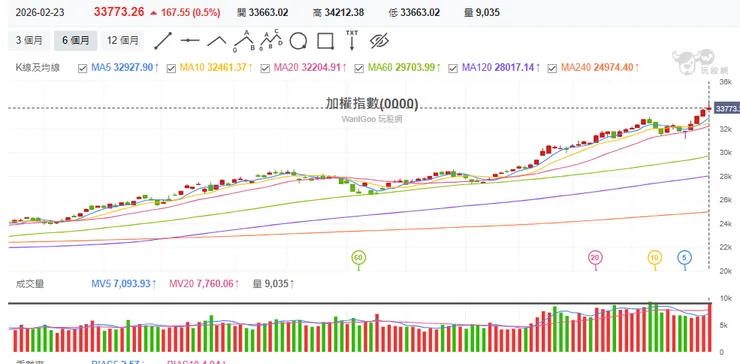Viewport: 740px width, 364px height.
Task: Toggle the hide drawings eye icon
Action: click(378, 41)
